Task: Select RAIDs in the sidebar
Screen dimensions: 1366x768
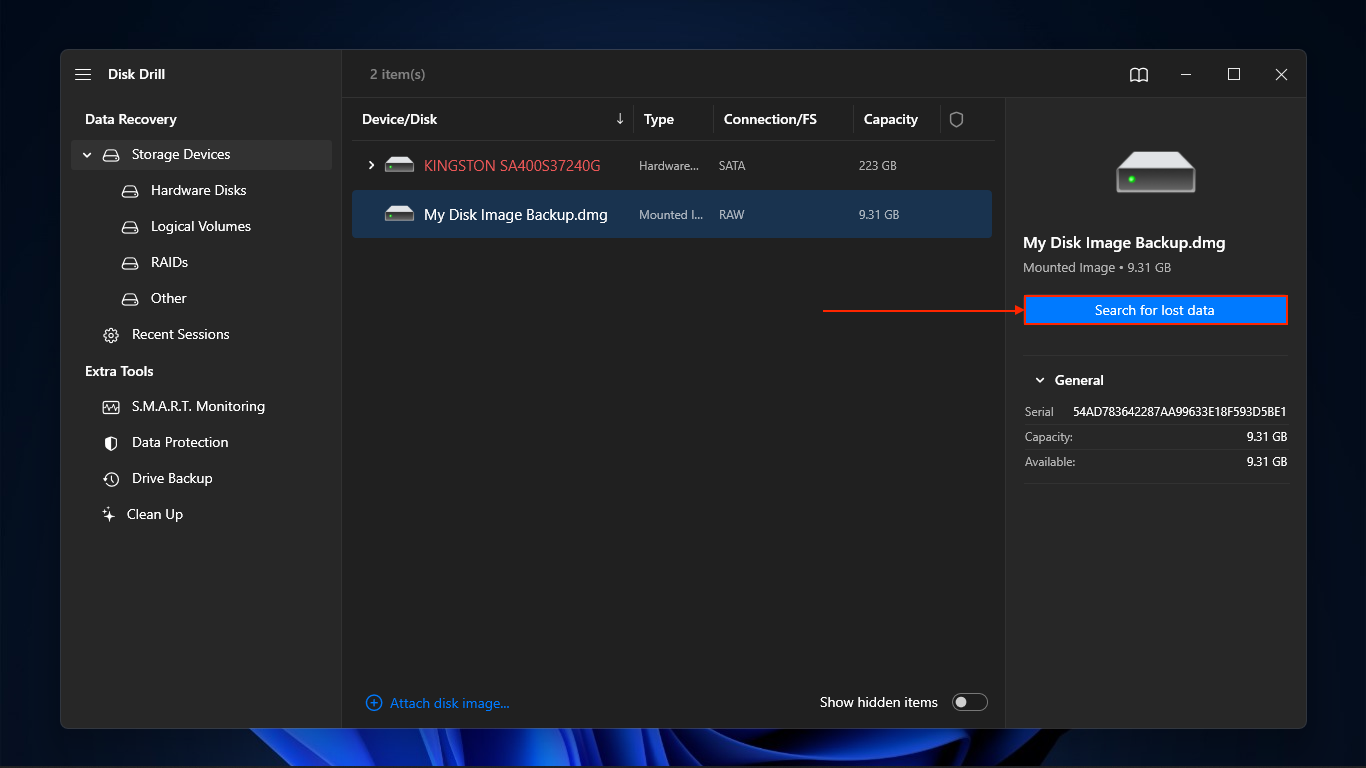Action: click(x=169, y=262)
